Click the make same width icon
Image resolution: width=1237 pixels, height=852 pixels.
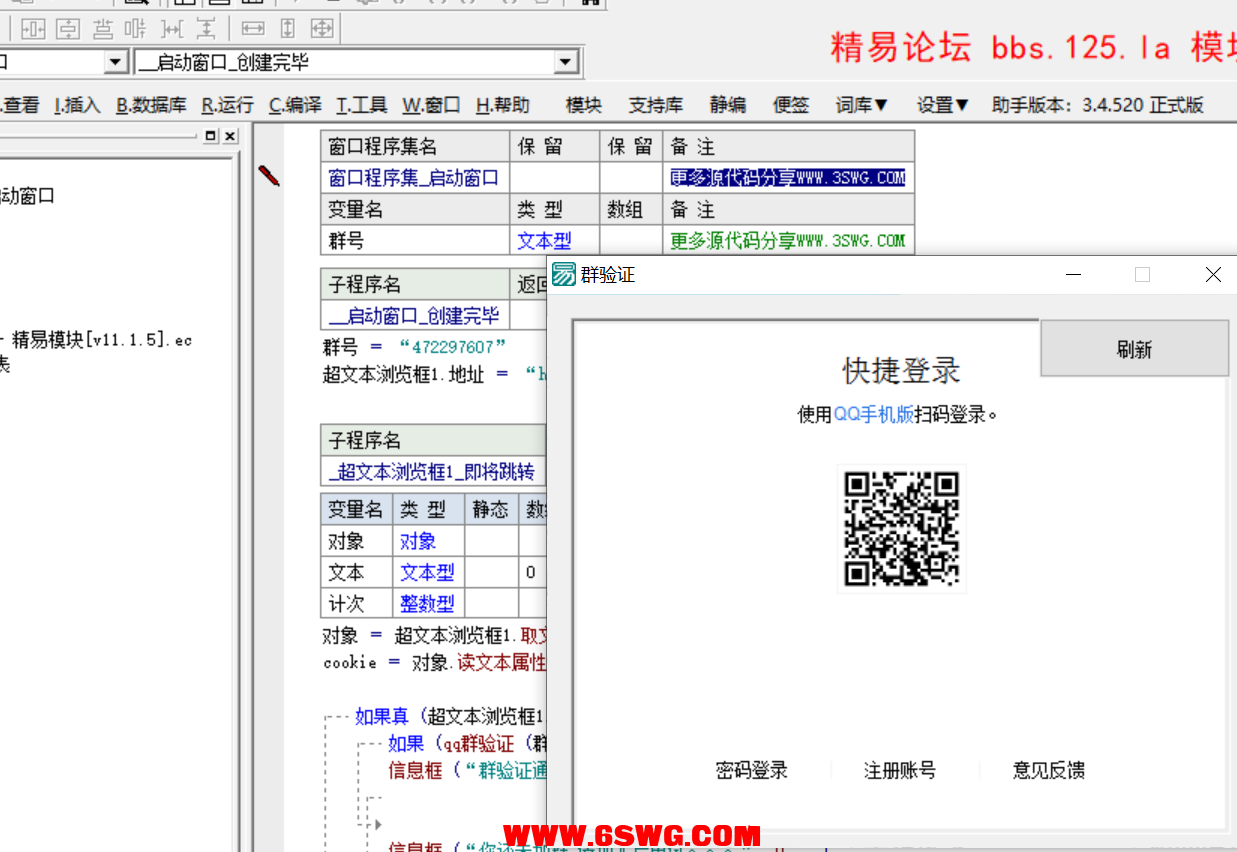254,29
